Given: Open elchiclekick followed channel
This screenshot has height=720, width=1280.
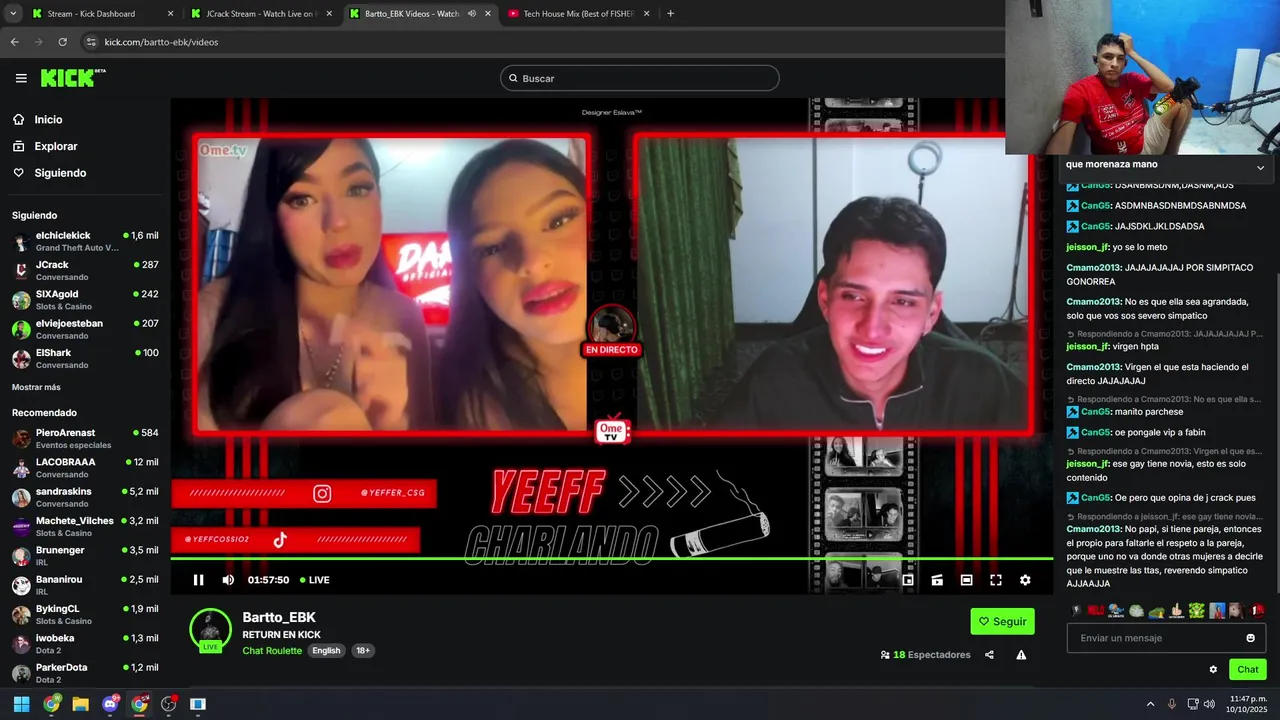Looking at the screenshot, I should 85,241.
